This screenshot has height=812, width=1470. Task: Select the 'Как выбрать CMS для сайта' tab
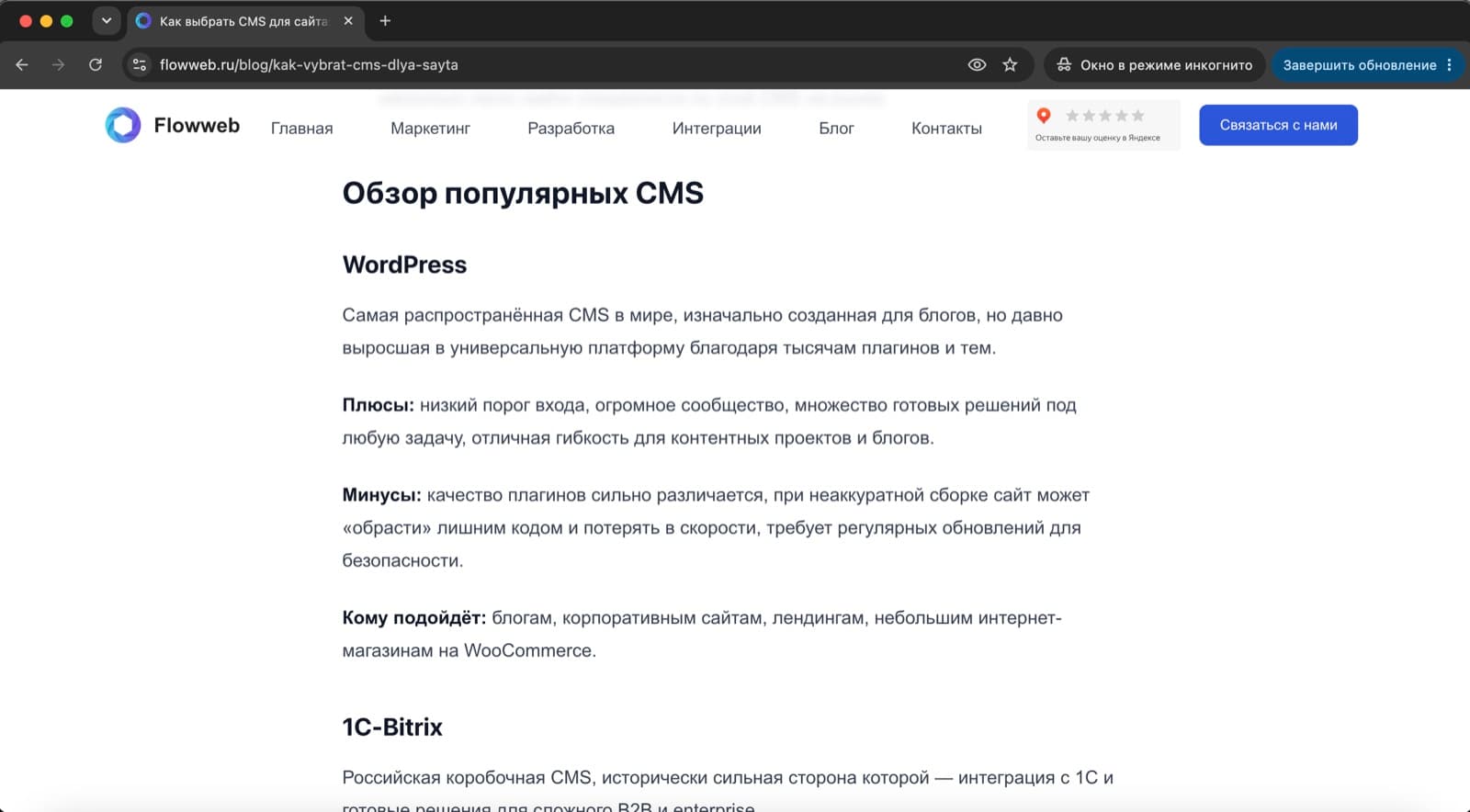[244, 21]
